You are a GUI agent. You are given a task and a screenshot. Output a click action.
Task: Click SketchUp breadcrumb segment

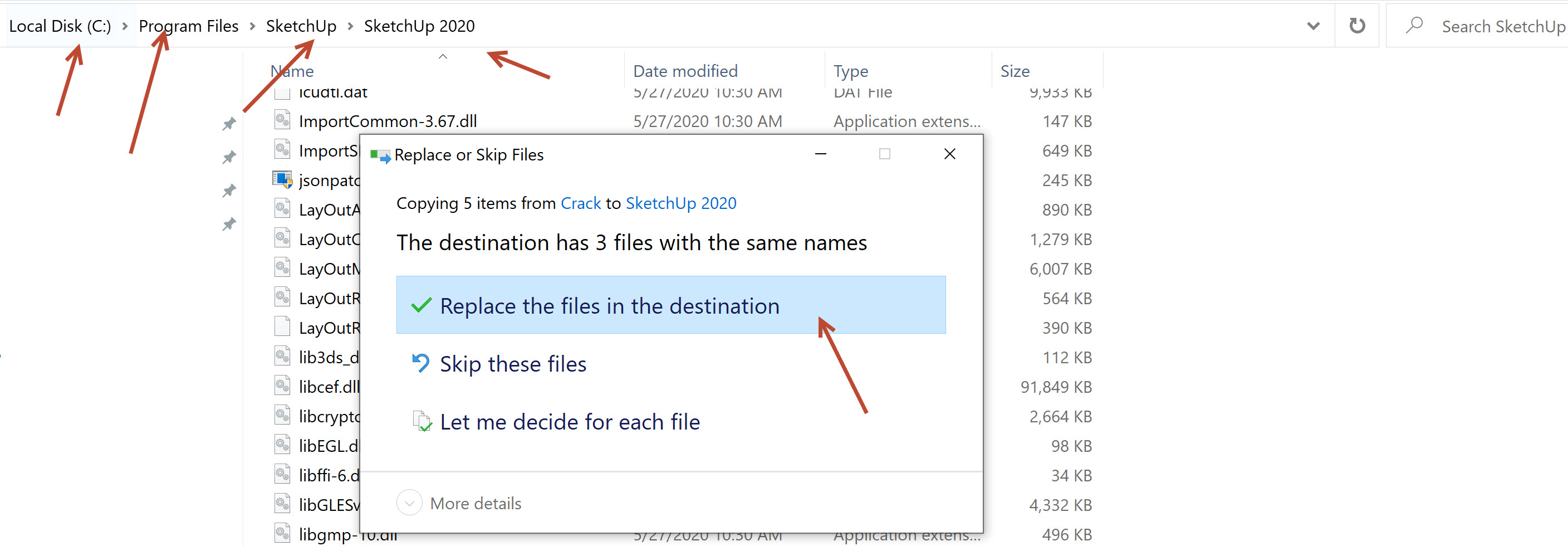(x=301, y=26)
